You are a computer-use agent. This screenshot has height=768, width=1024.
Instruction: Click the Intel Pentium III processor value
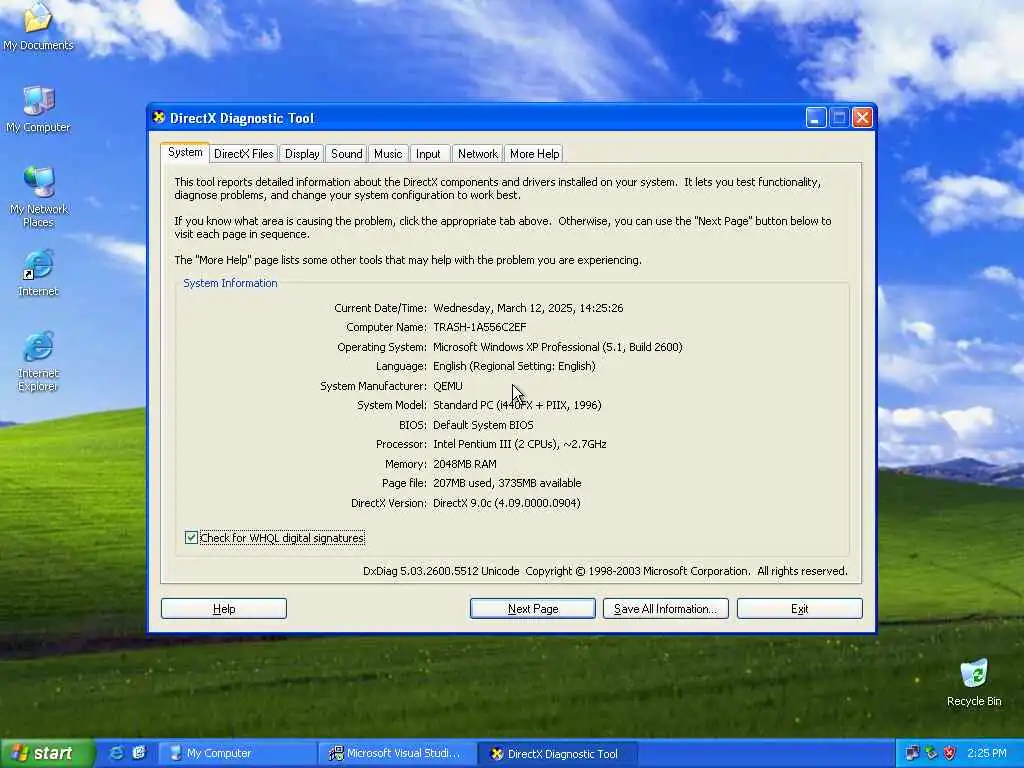(x=520, y=444)
